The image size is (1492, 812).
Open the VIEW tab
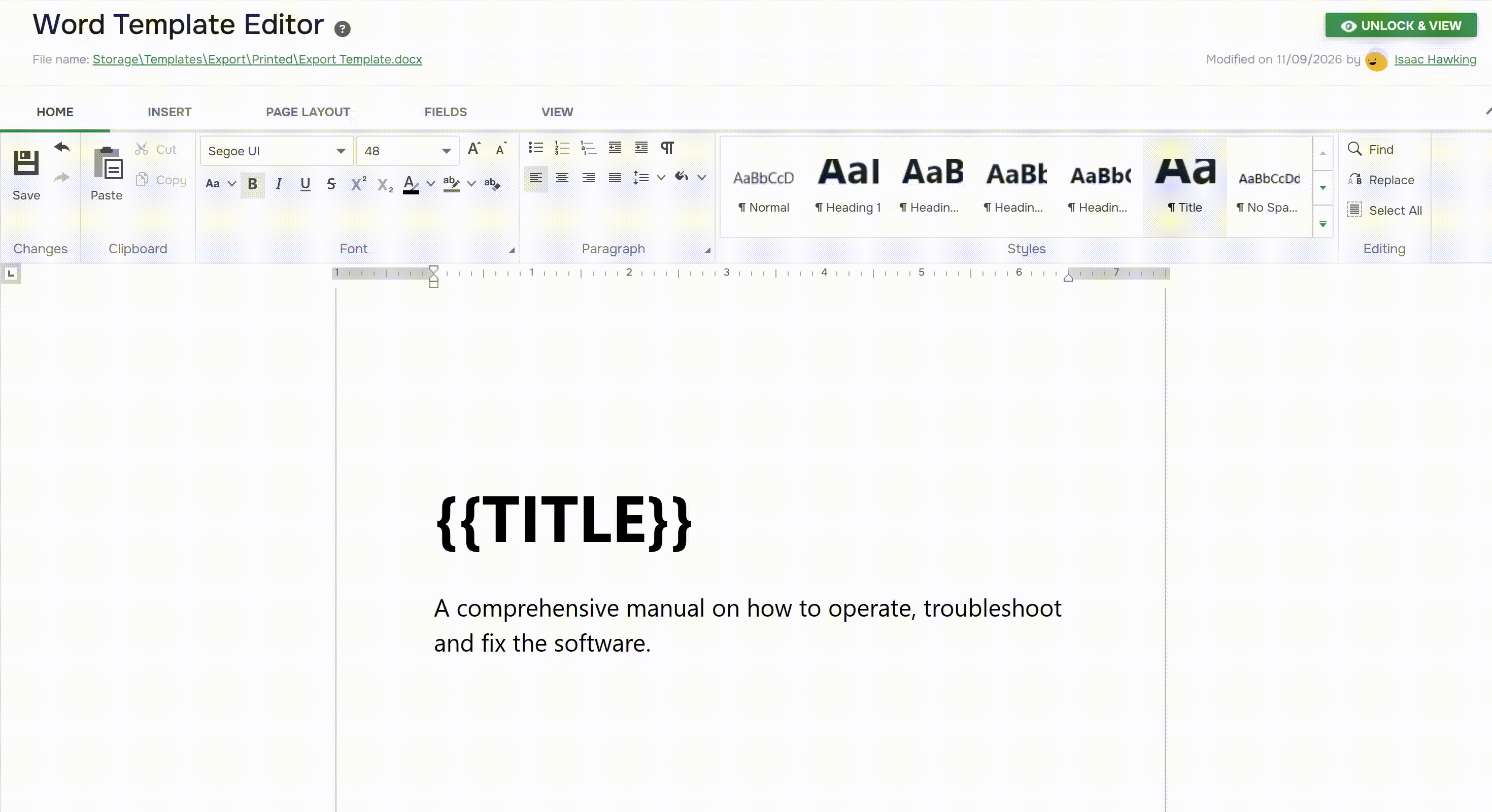[x=557, y=112]
